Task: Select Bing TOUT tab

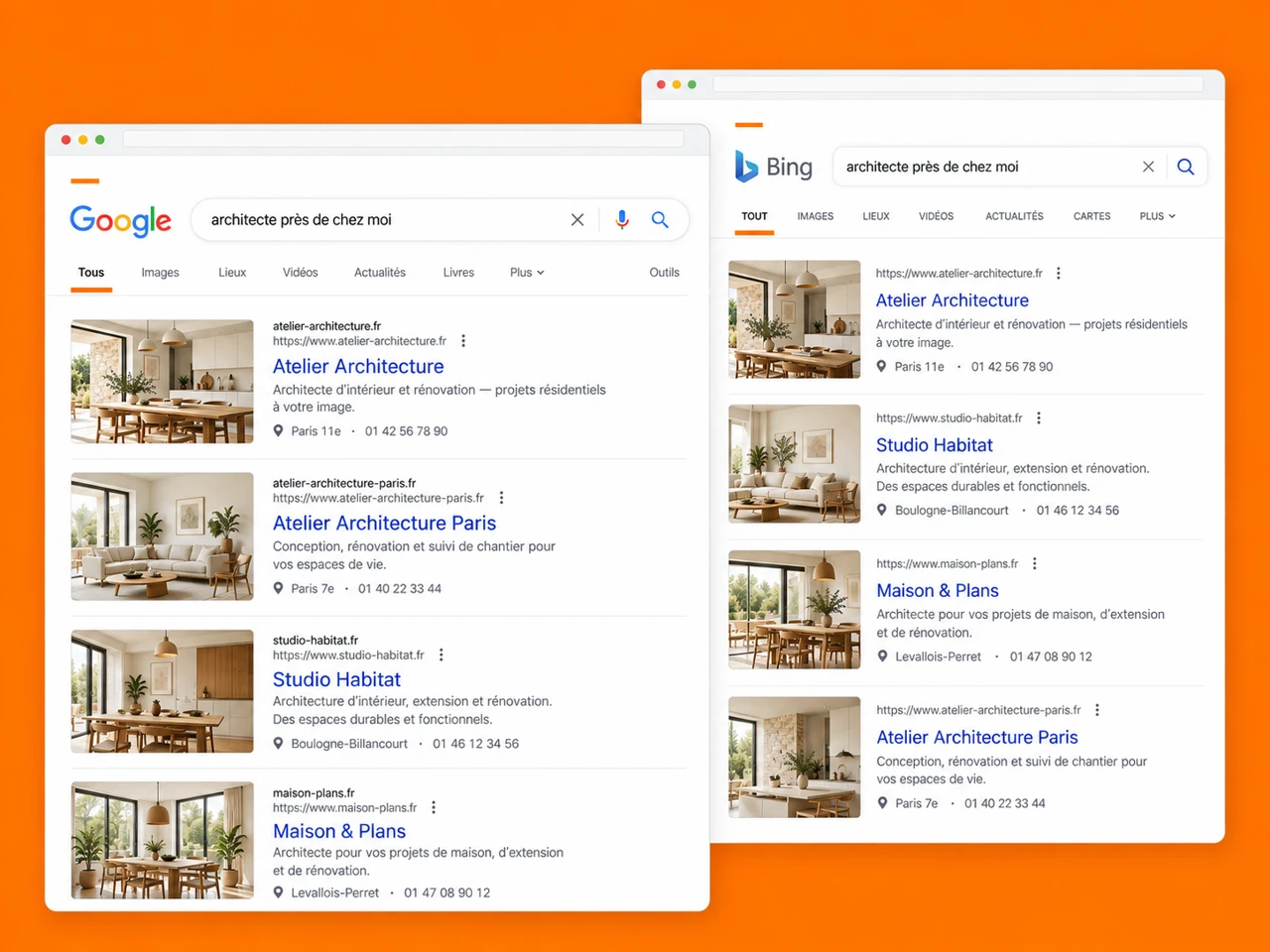Action: 754,216
